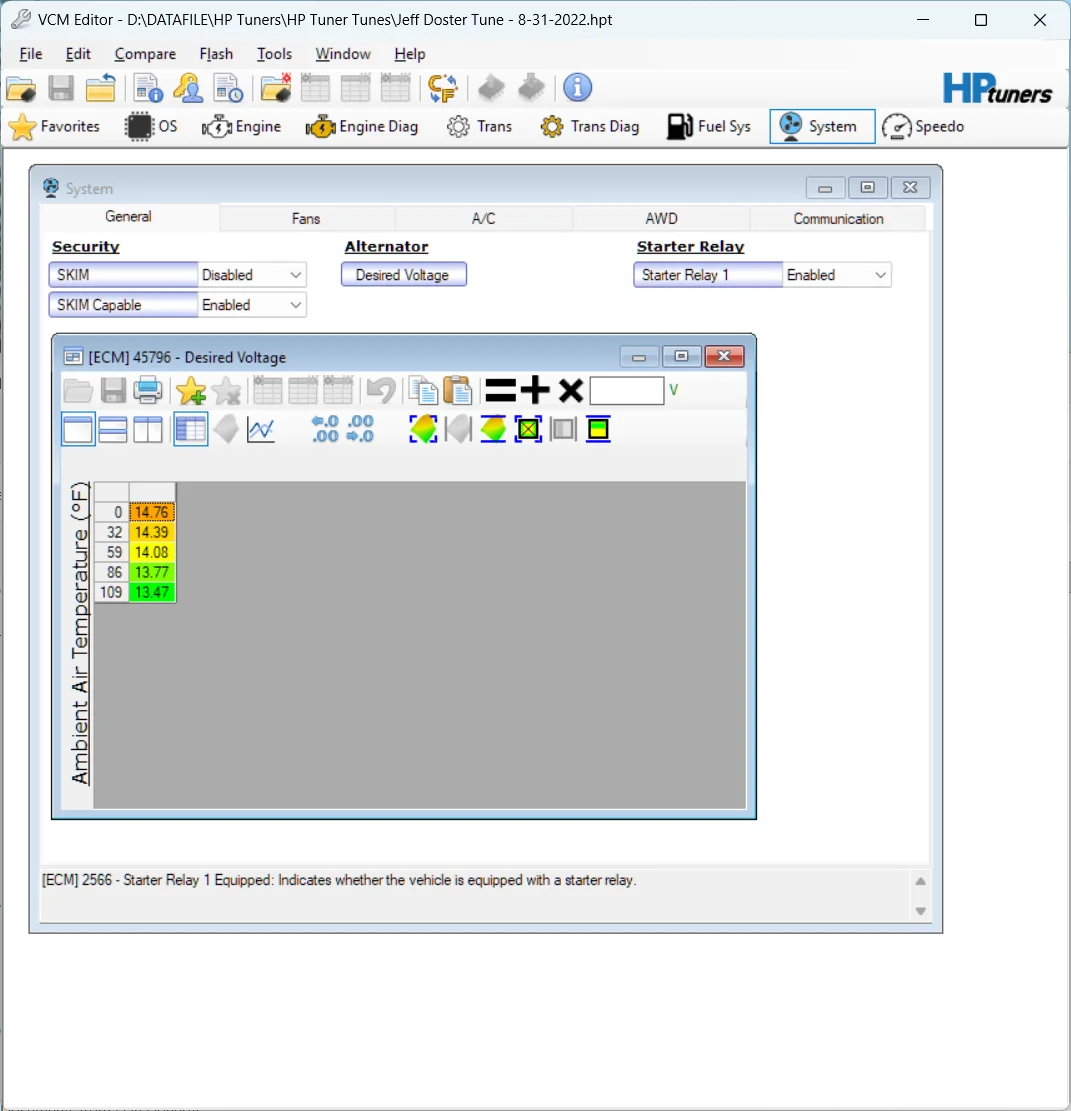Click the main toolbar save disk icon
This screenshot has height=1111, width=1071.
tap(61, 89)
